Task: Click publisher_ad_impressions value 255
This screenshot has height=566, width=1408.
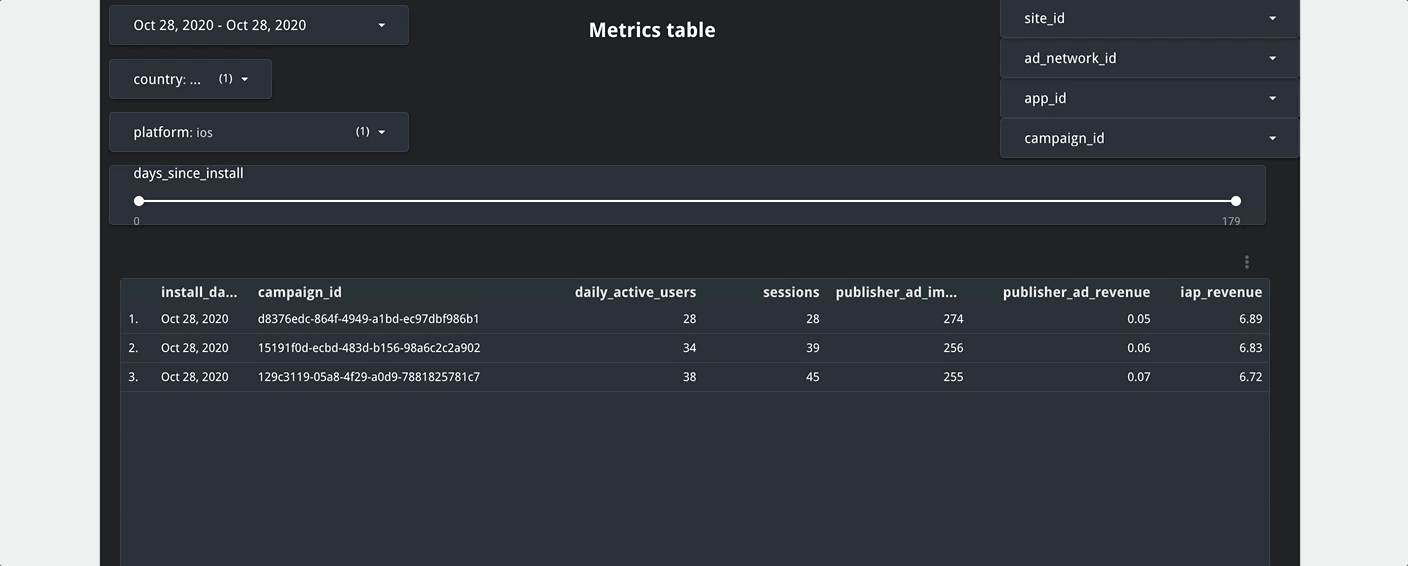Action: click(953, 377)
